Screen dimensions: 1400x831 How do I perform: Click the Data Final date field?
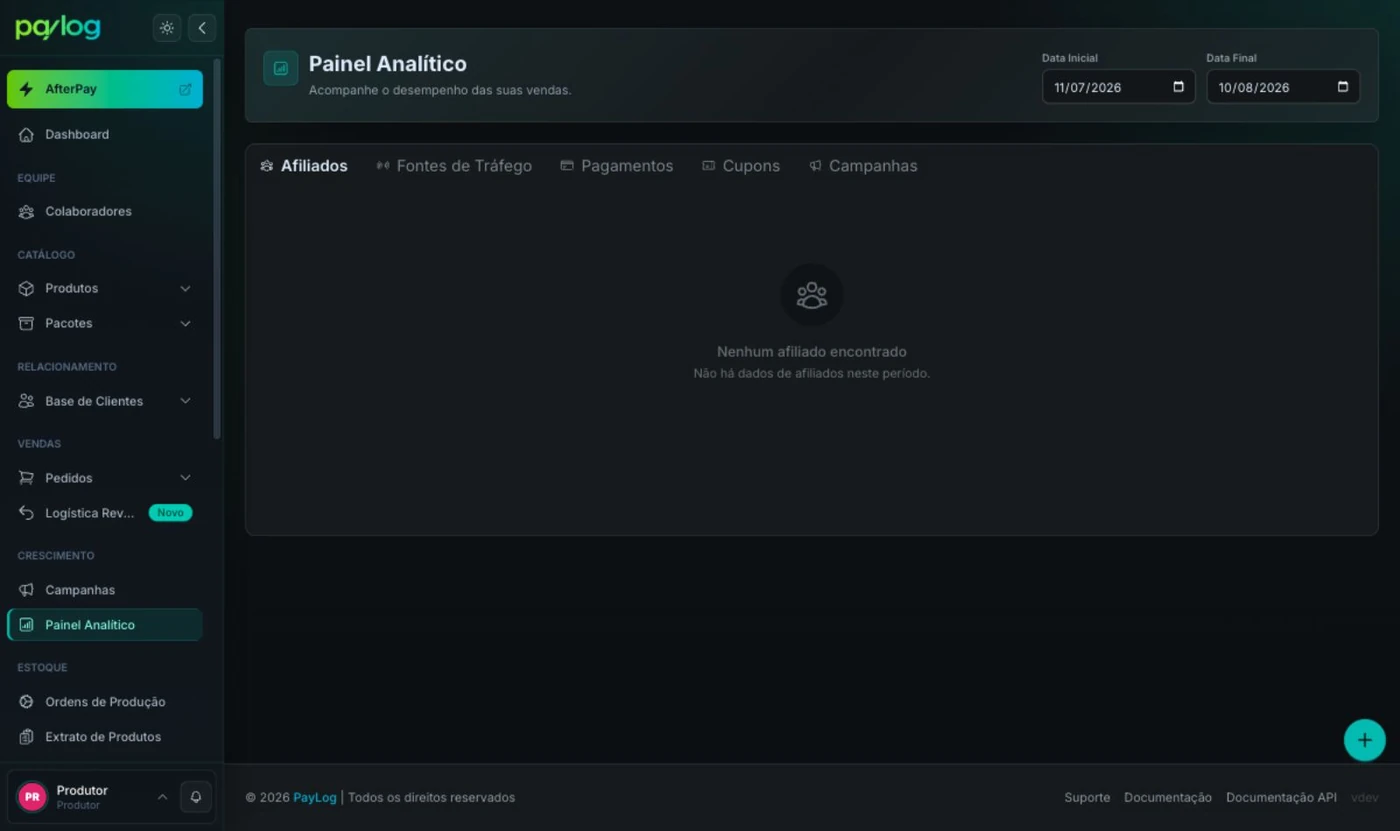[1283, 87]
